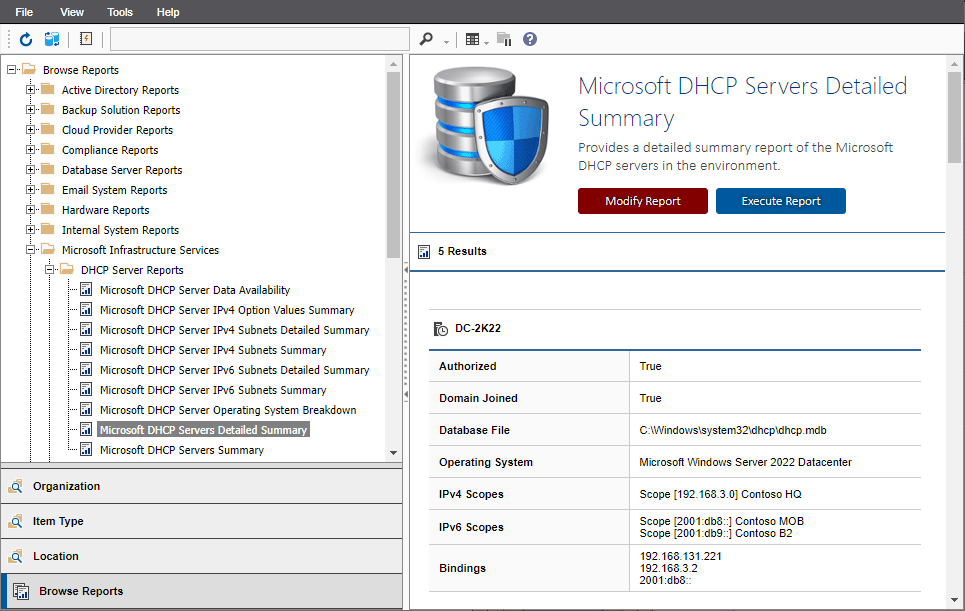Image resolution: width=965 pixels, height=611 pixels.
Task: Click the IPv4 Subnets Detailed Summary report icon
Action: point(87,329)
